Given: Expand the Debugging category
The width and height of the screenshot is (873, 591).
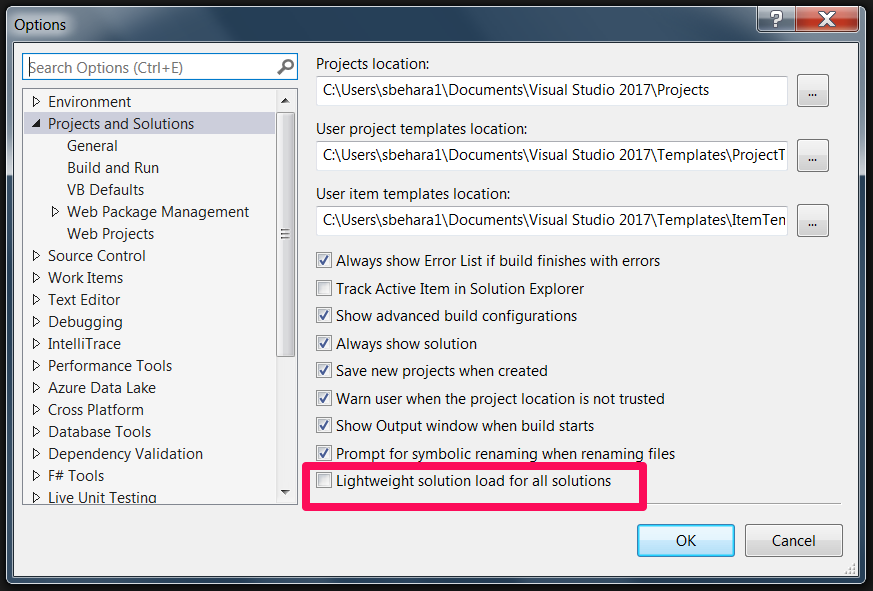Looking at the screenshot, I should click(x=37, y=321).
